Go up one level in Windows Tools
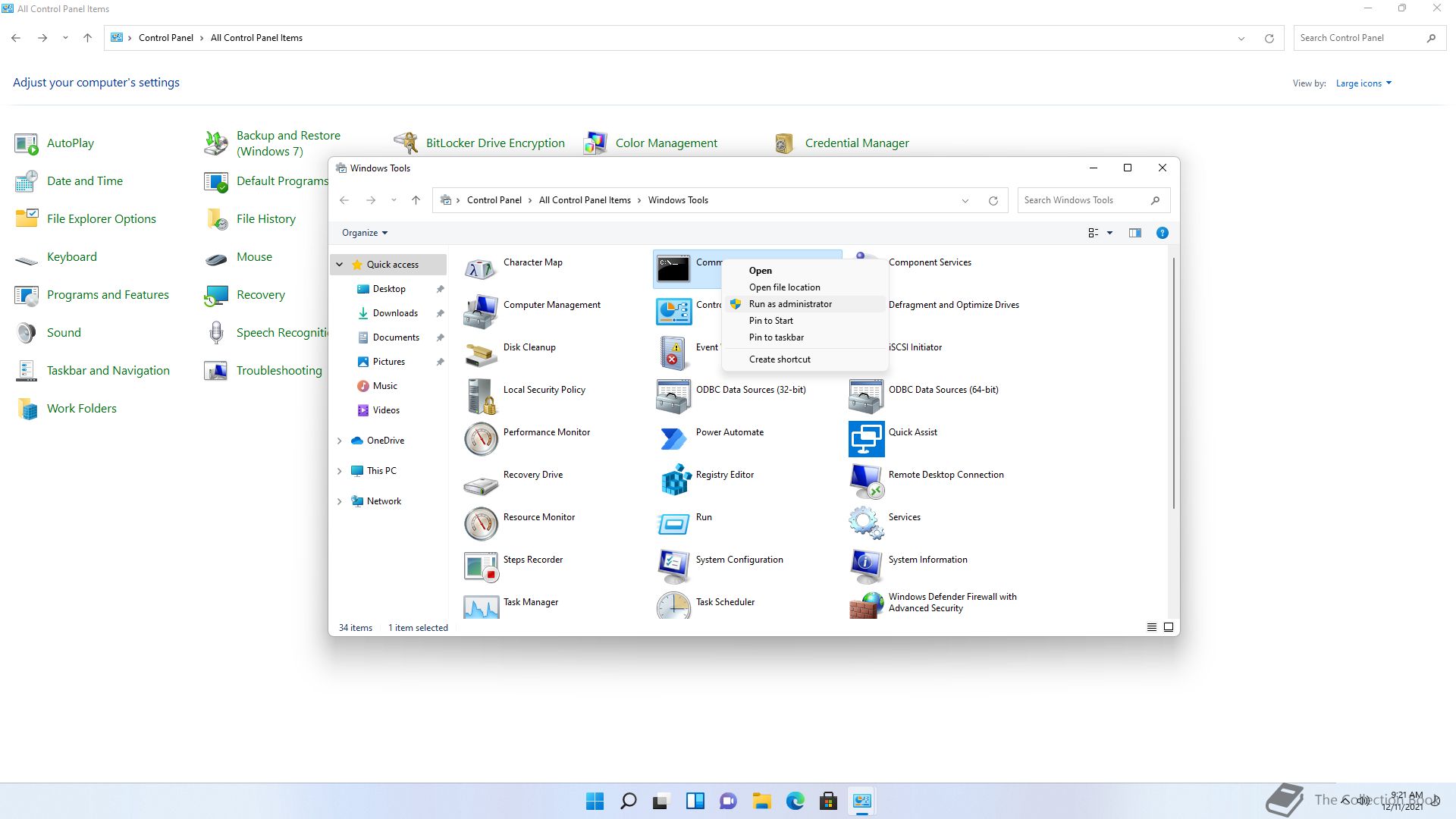This screenshot has height=819, width=1456. [x=416, y=200]
